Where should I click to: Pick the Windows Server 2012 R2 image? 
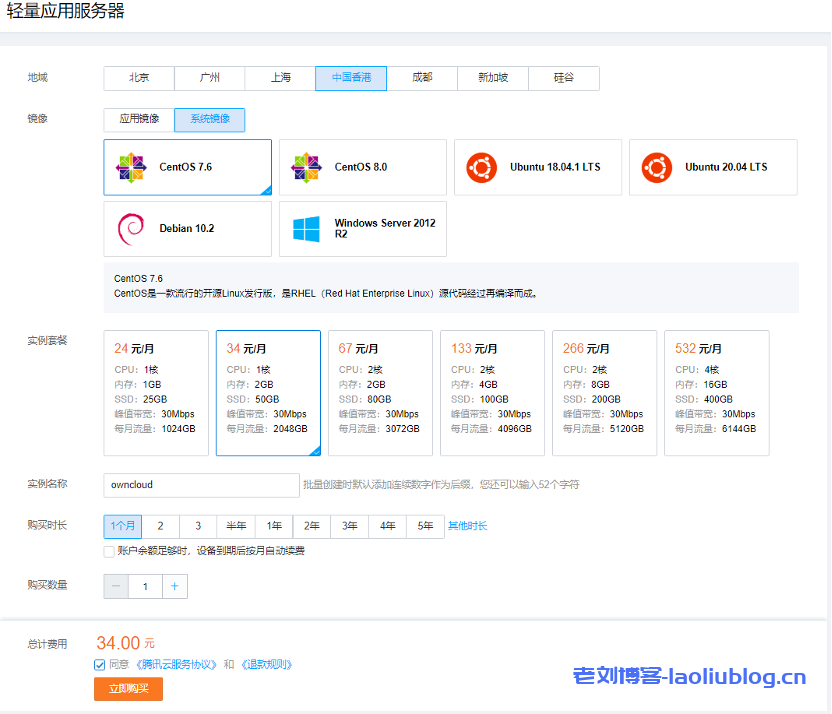362,228
